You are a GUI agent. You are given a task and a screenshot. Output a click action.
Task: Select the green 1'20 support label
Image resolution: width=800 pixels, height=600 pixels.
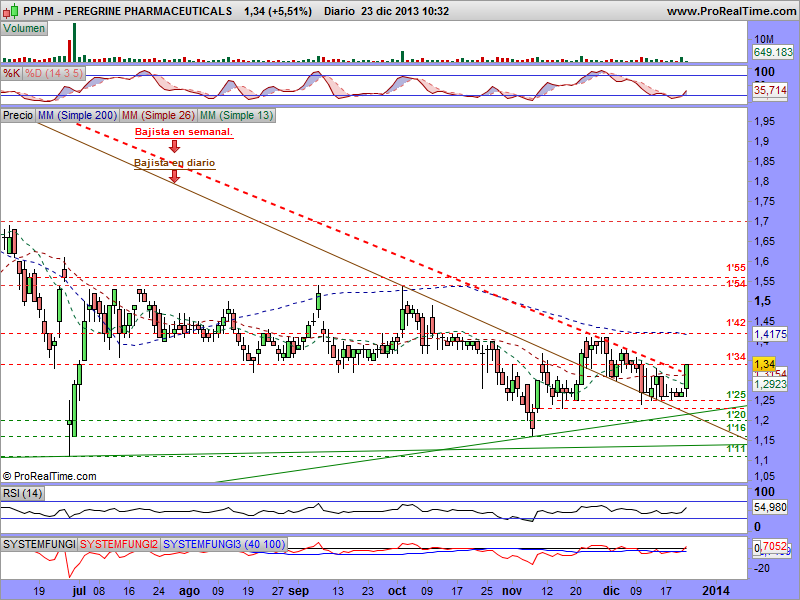(x=736, y=415)
